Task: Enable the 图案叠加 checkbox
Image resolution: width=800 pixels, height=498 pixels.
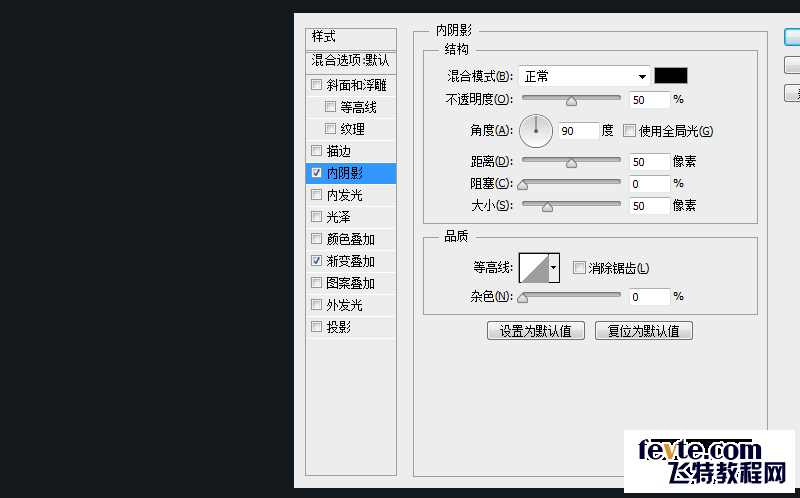Action: tap(316, 283)
